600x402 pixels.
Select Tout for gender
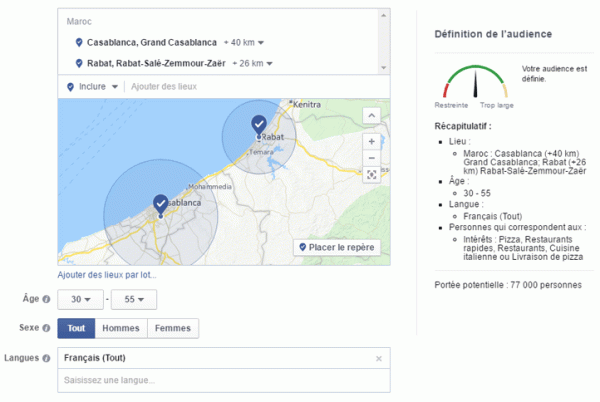pyautogui.click(x=78, y=328)
